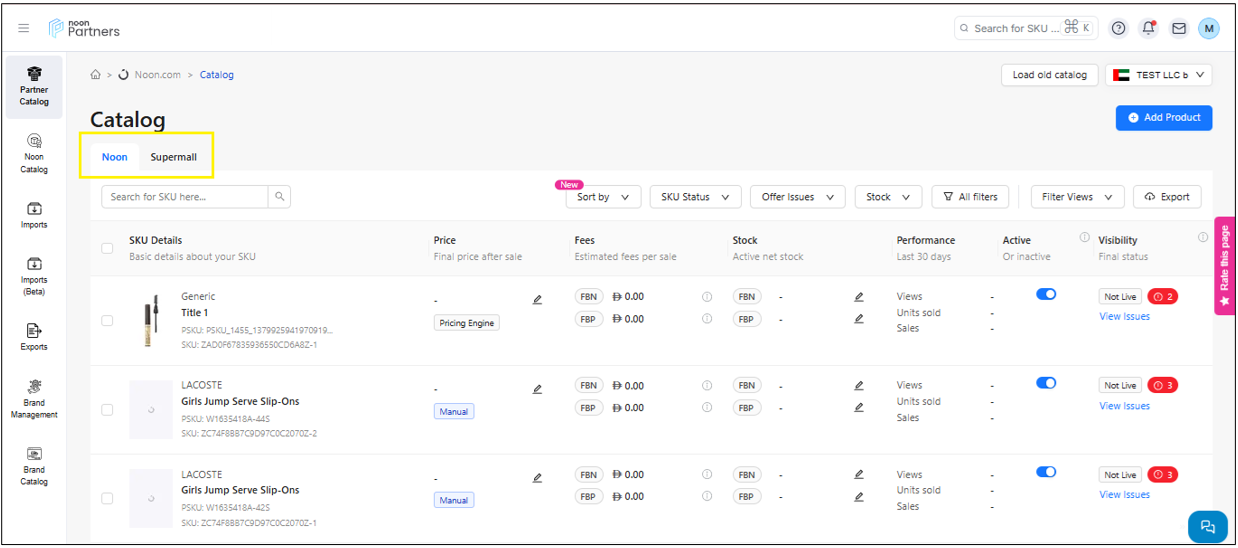Check the Generic Title 1 row checkbox
1238x548 pixels.
point(107,320)
